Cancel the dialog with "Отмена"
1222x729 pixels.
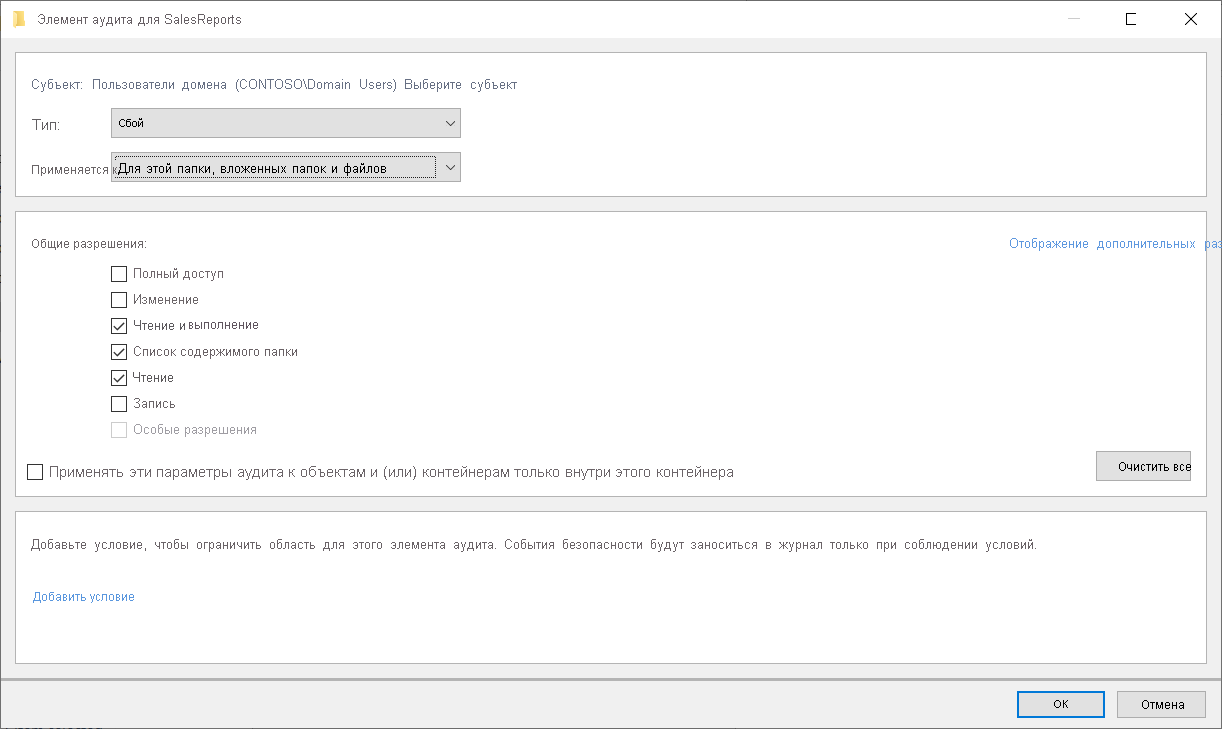(x=1161, y=703)
